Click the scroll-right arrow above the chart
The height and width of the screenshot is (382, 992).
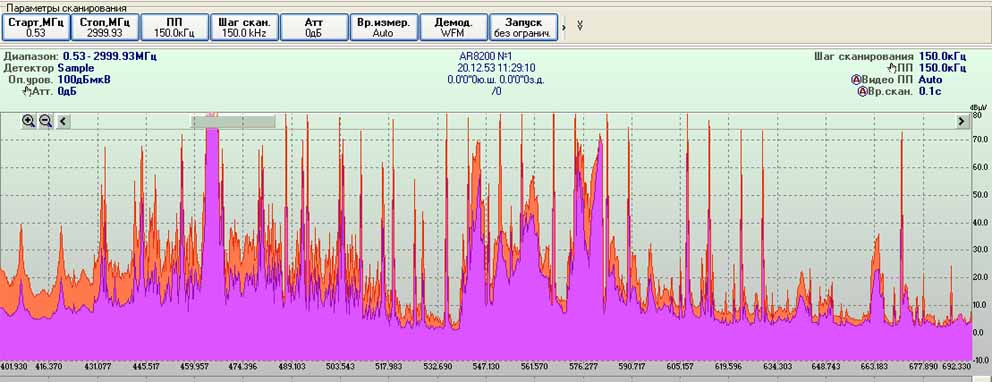[962, 121]
